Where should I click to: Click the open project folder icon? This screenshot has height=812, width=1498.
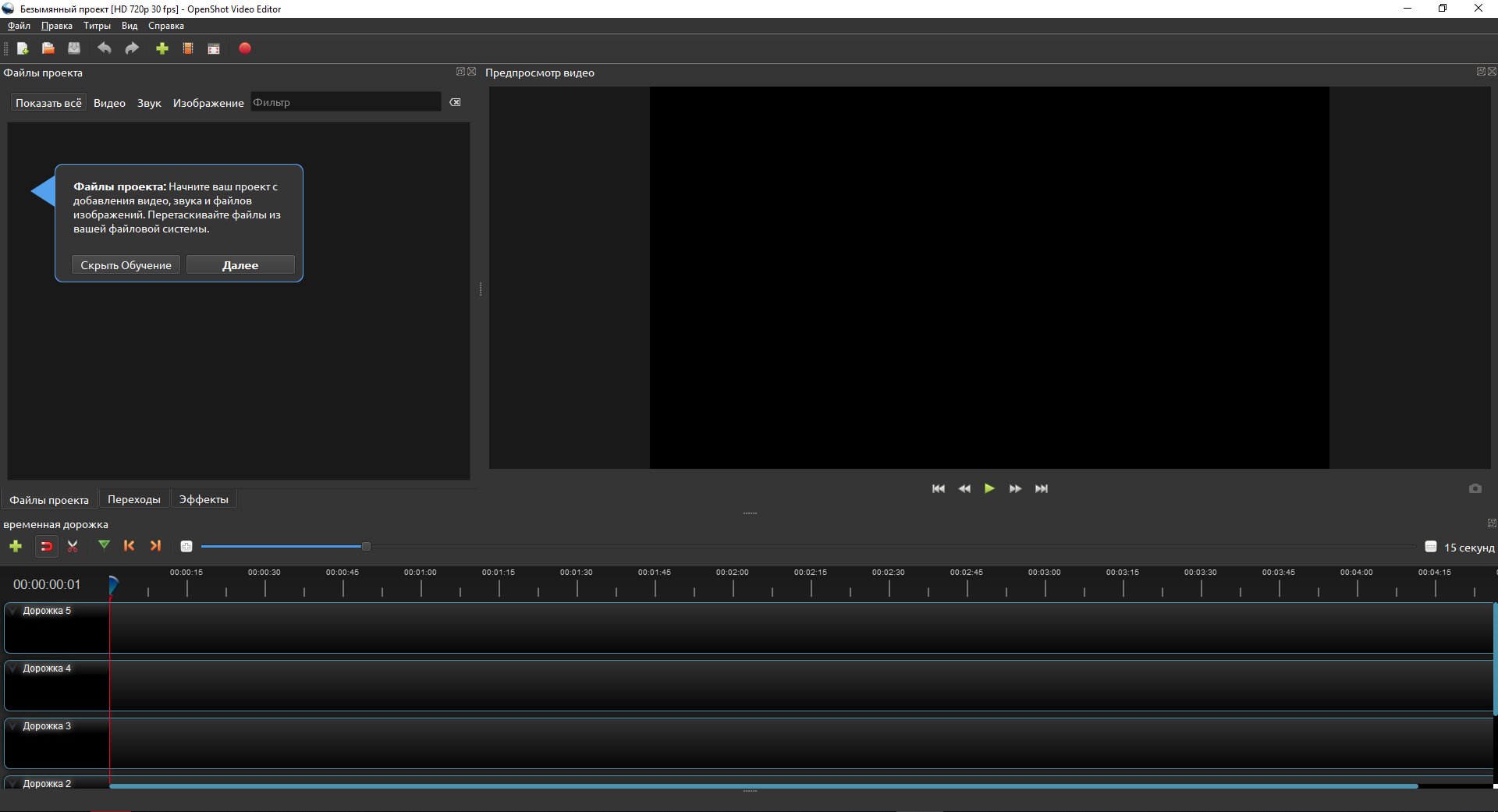tap(48, 48)
